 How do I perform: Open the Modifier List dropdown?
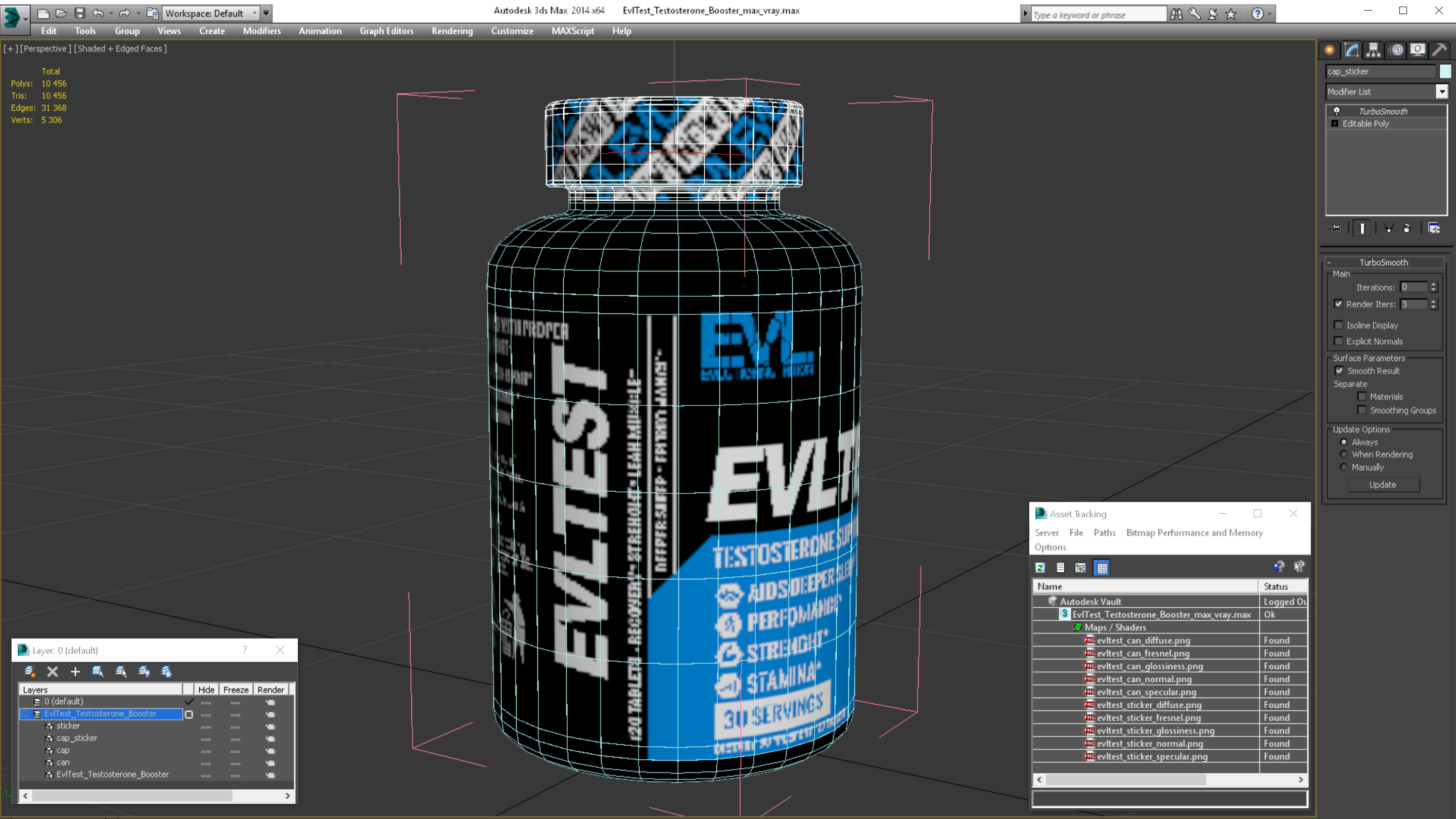click(x=1442, y=92)
